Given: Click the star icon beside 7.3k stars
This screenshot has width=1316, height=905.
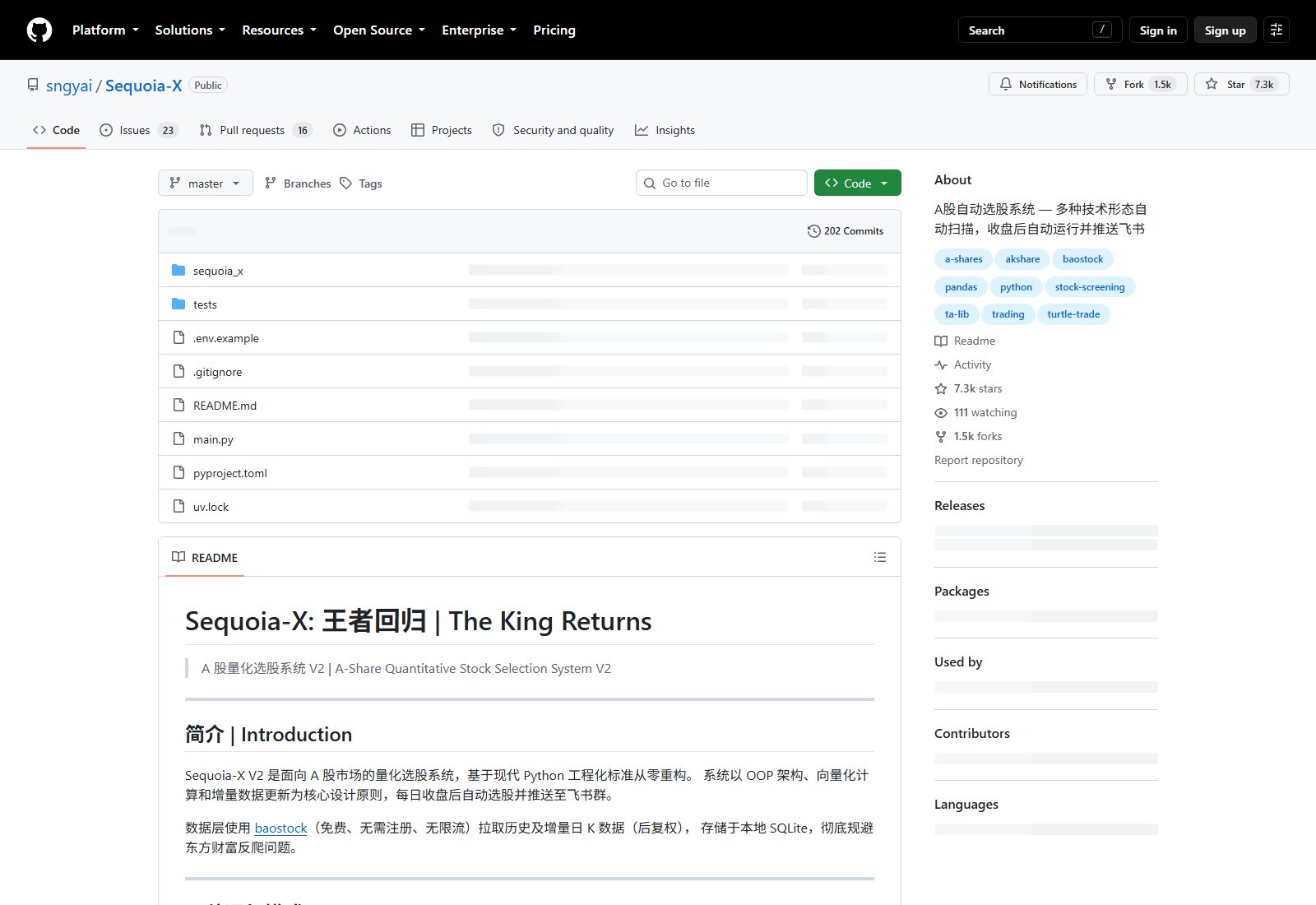Looking at the screenshot, I should 941,388.
